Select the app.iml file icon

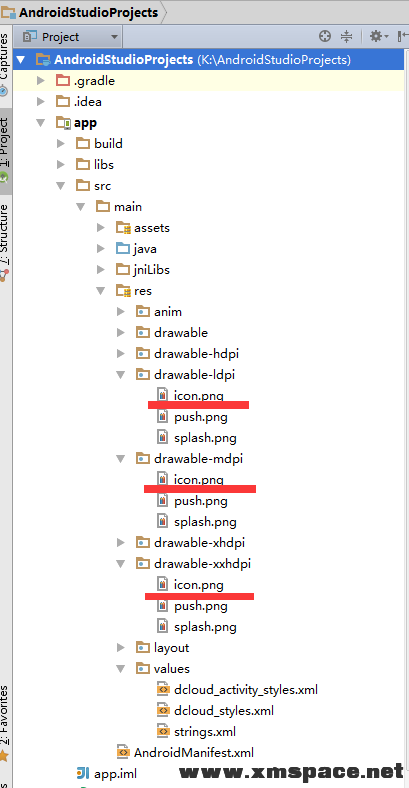pyautogui.click(x=83, y=773)
